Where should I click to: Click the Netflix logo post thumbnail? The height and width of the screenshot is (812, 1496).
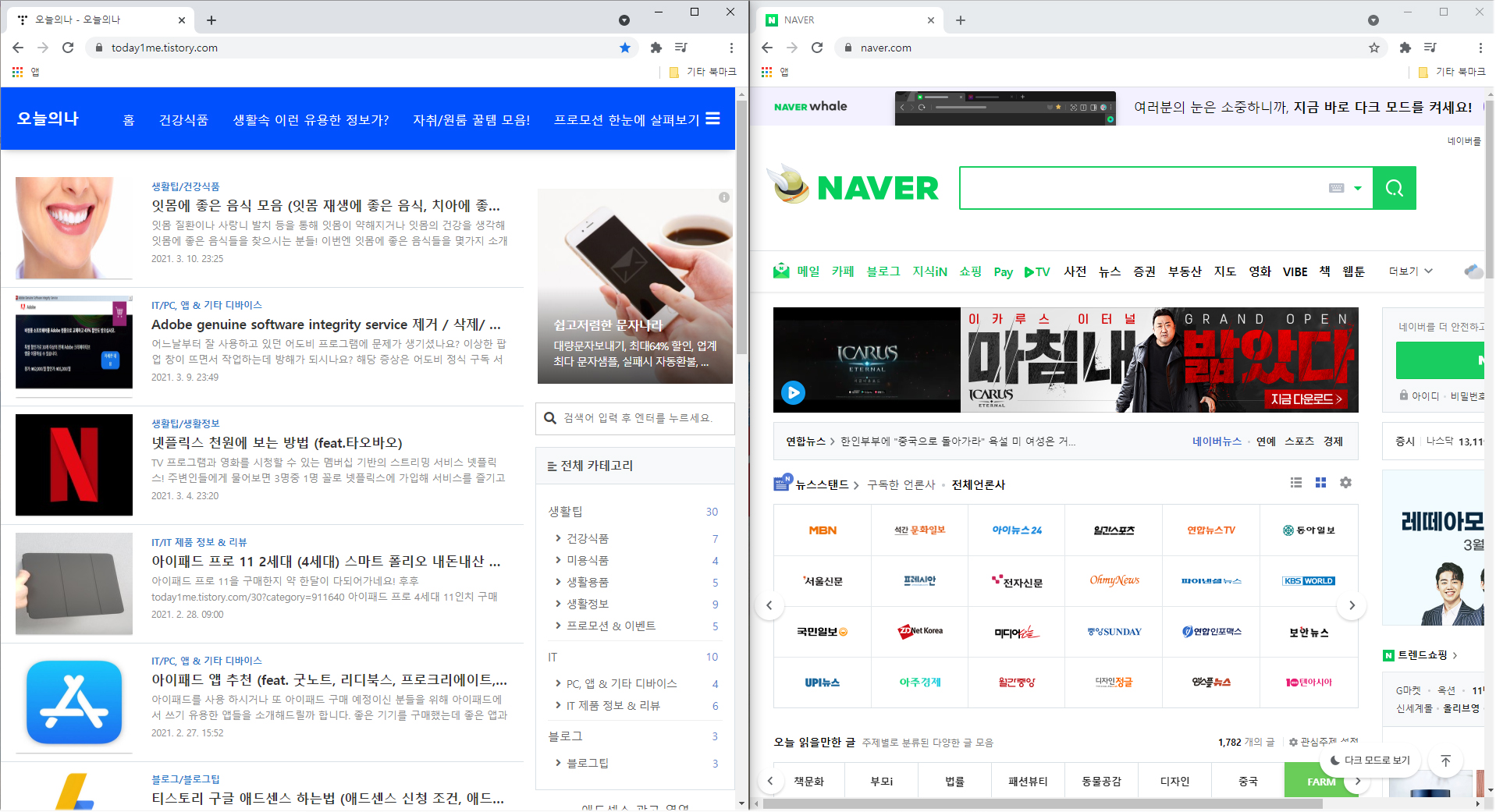pyautogui.click(x=74, y=465)
